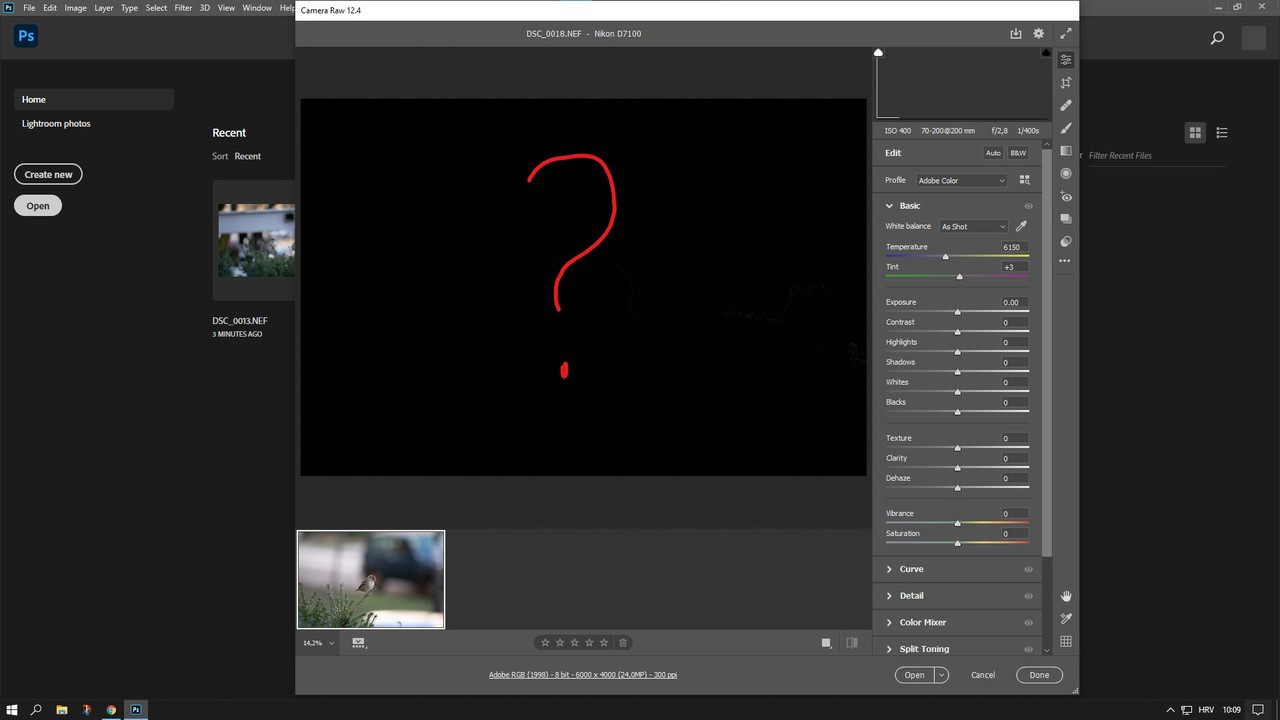Image resolution: width=1280 pixels, height=720 pixels.
Task: Switch Home to grid view
Action: click(1195, 132)
